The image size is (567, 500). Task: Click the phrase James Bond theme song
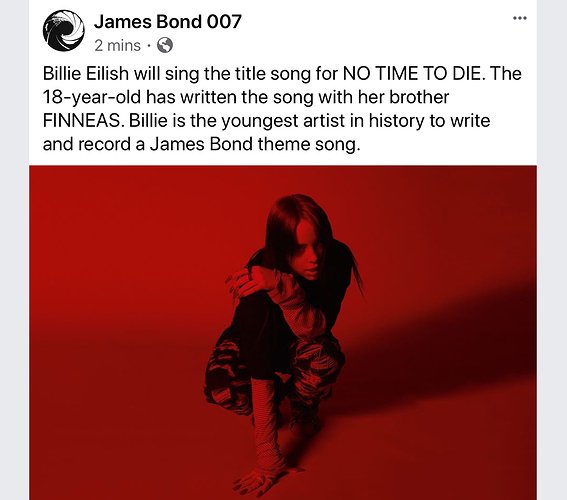coord(255,145)
